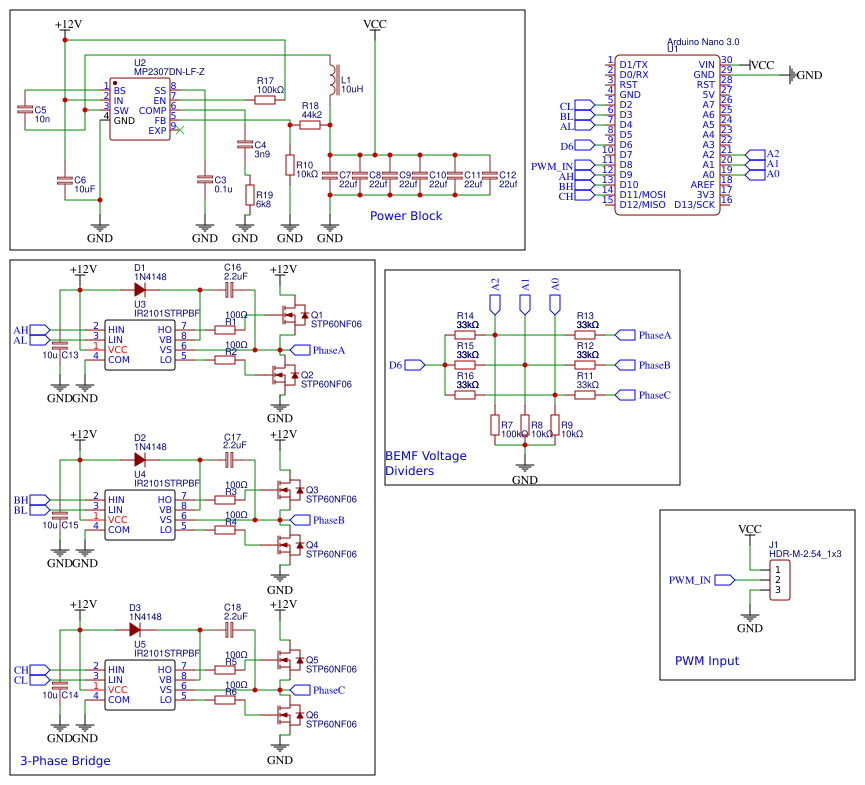
Task: Click VCC power symbol in PWM Input block
Action: (750, 531)
